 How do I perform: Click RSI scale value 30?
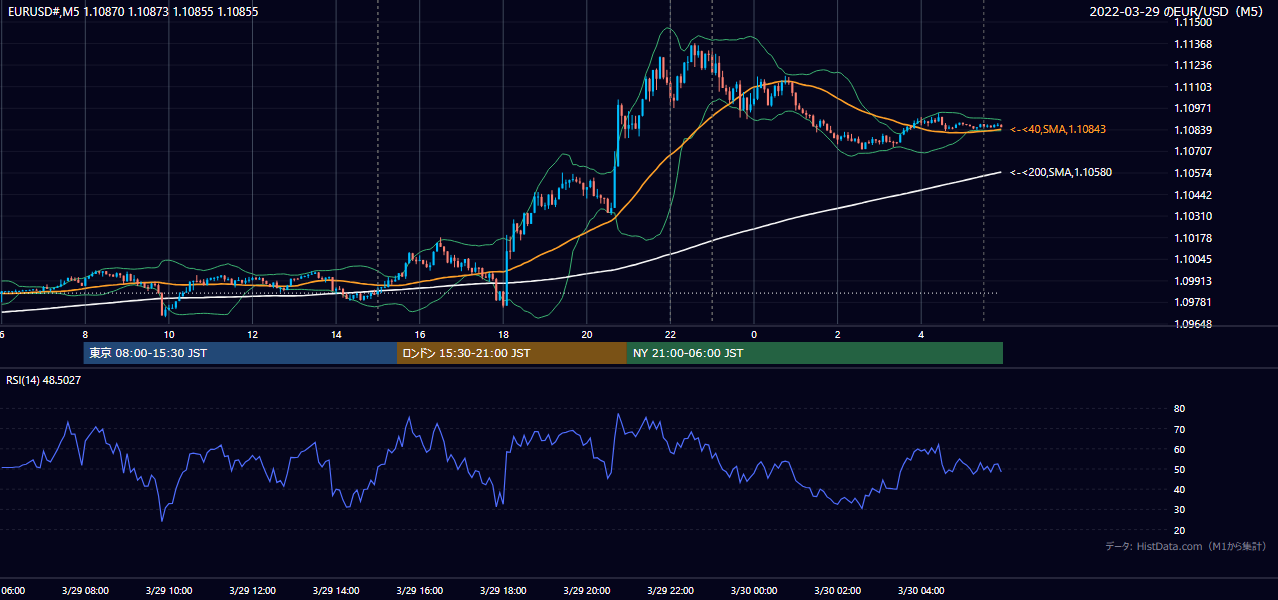tap(1179, 510)
